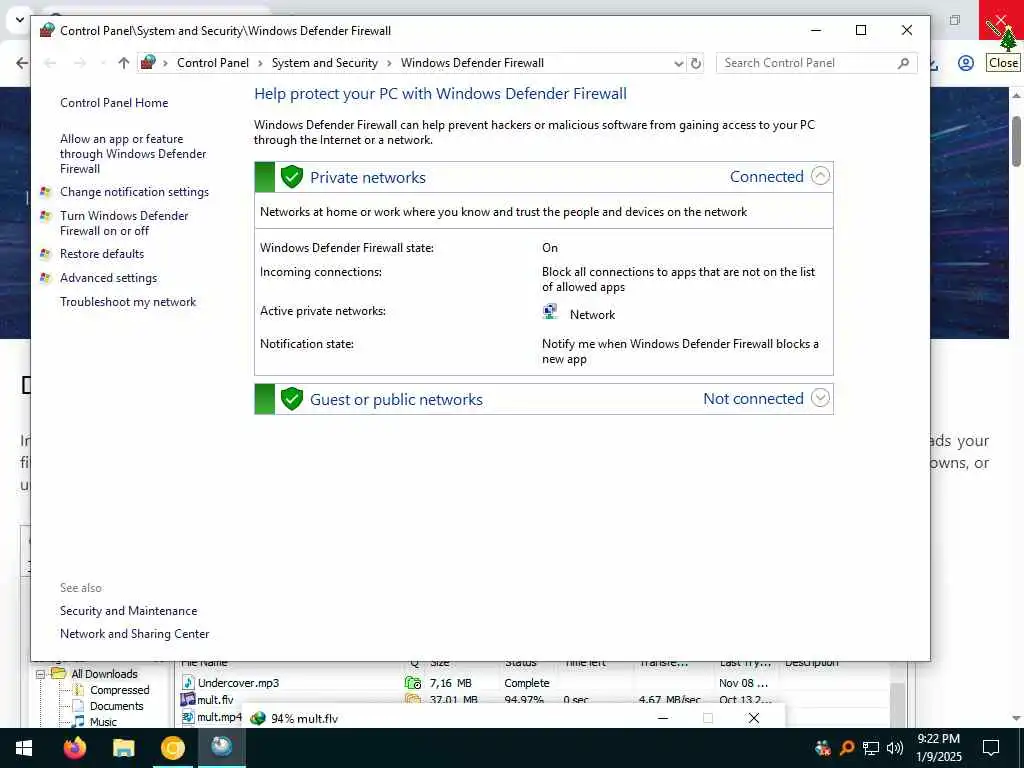The width and height of the screenshot is (1024, 768).
Task: Click the address bar Control Panel icon
Action: (x=148, y=63)
